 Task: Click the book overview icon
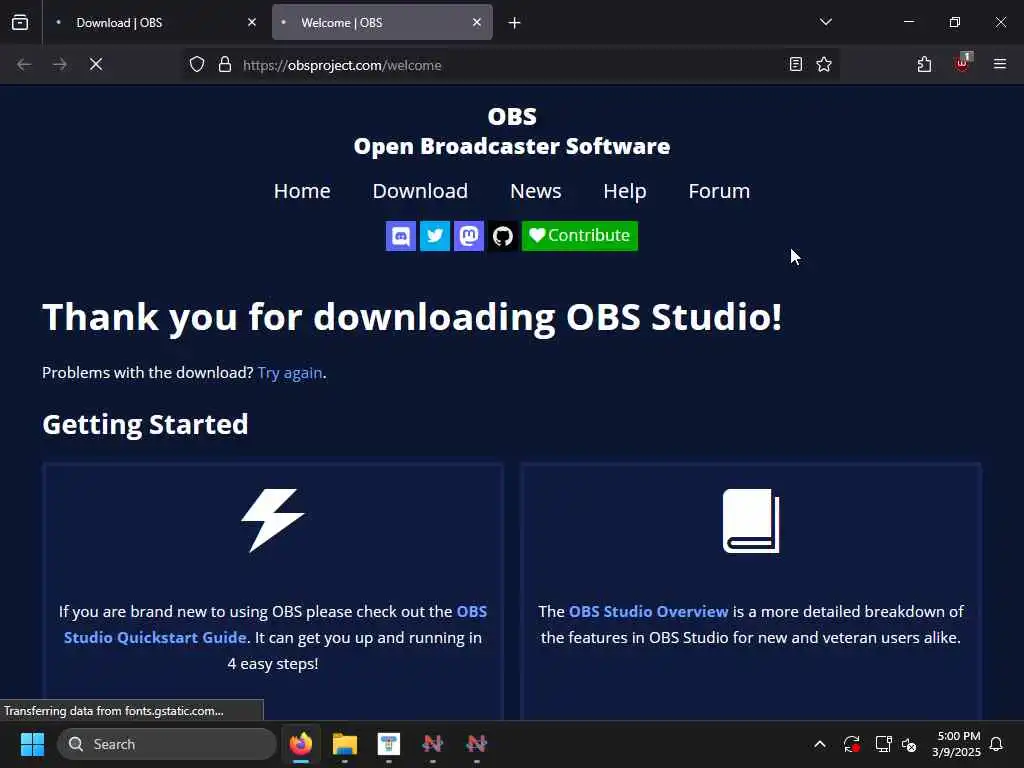(751, 520)
